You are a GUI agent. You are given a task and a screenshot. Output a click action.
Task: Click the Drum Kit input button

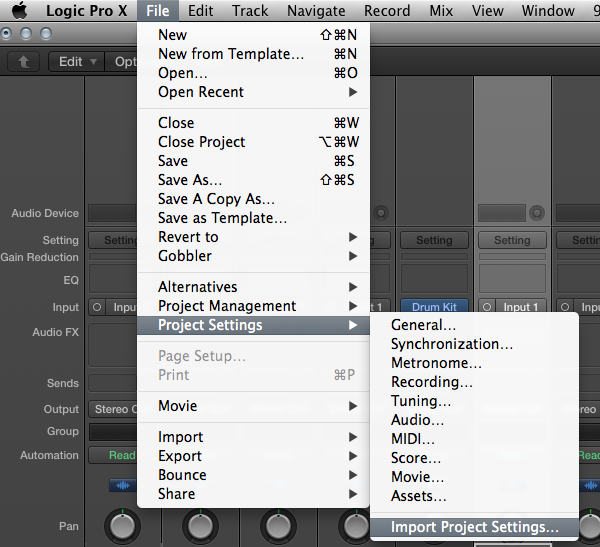(x=434, y=307)
